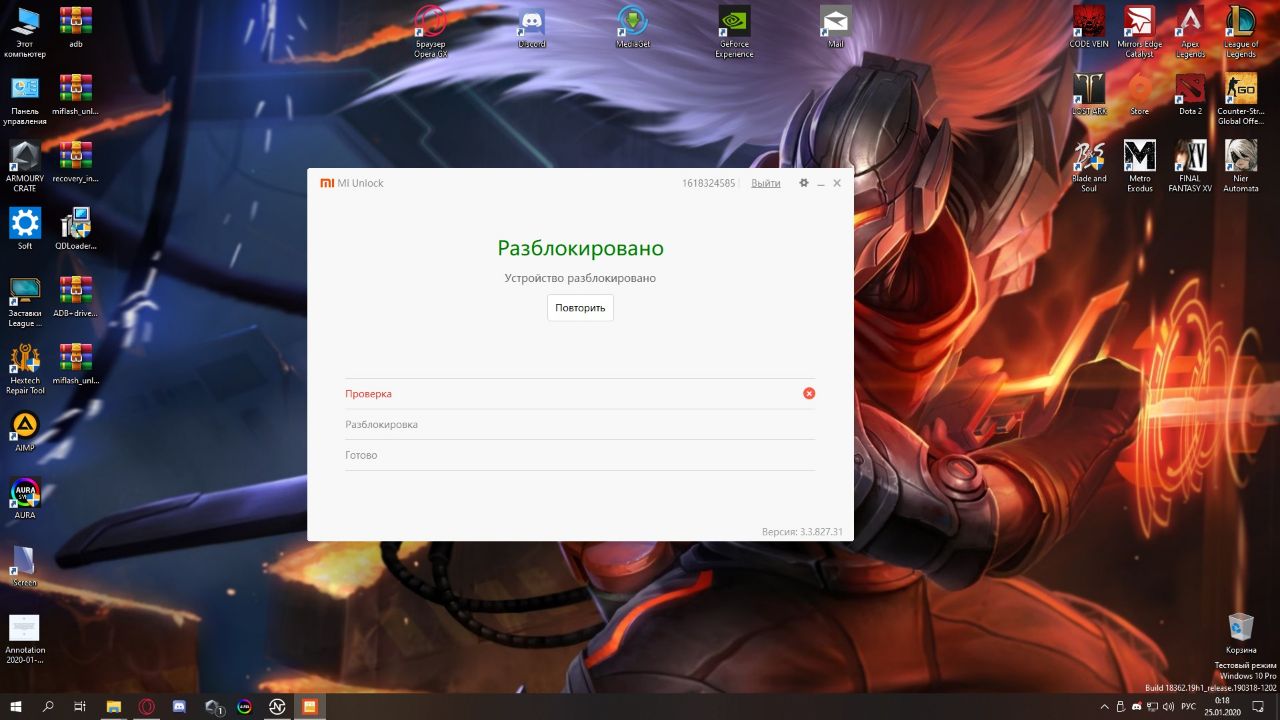Open GeForce Experience desktop shortcut
Viewport: 1280px width, 720px height.
(x=734, y=33)
